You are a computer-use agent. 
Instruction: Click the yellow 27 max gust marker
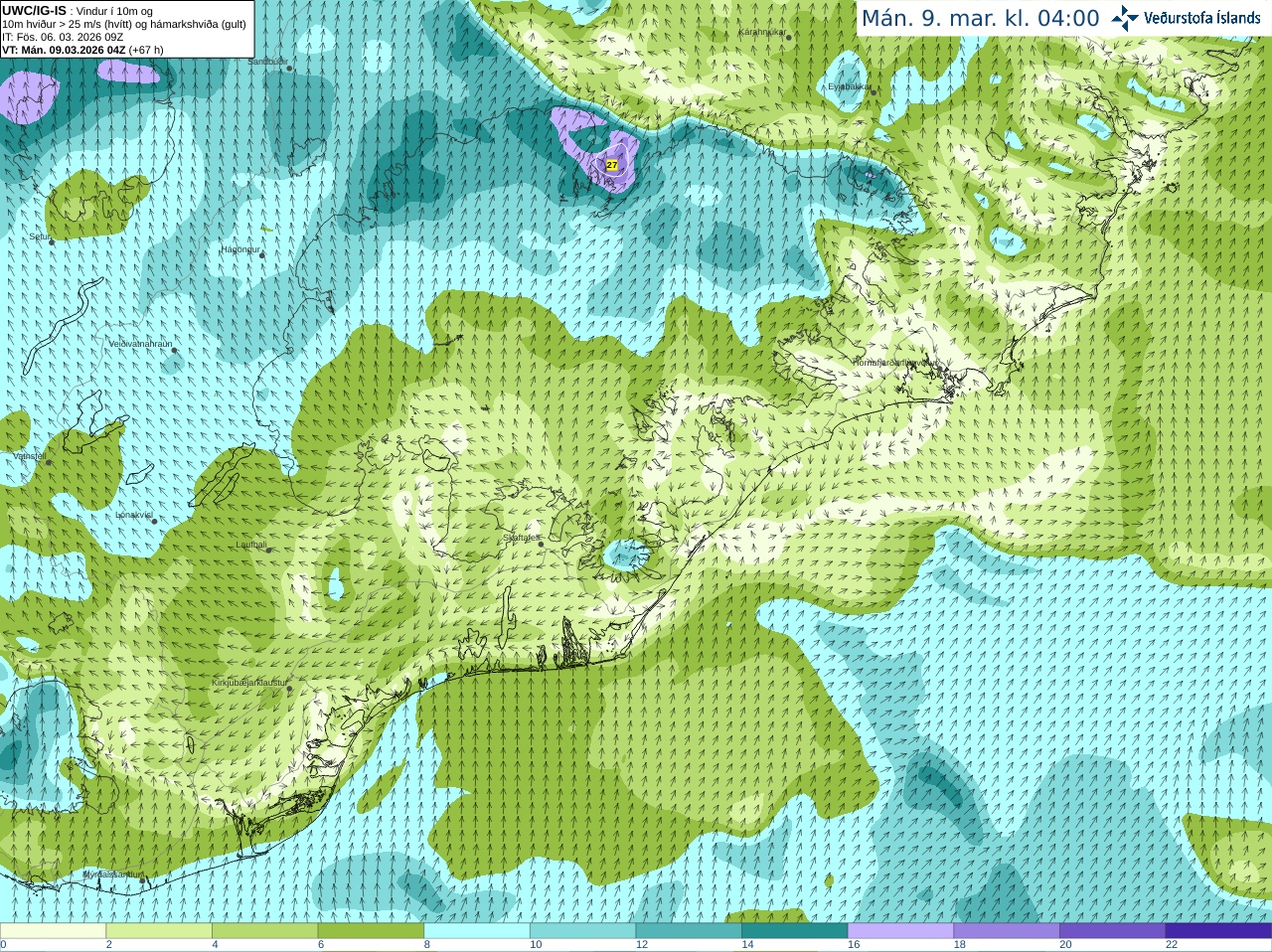[x=612, y=165]
